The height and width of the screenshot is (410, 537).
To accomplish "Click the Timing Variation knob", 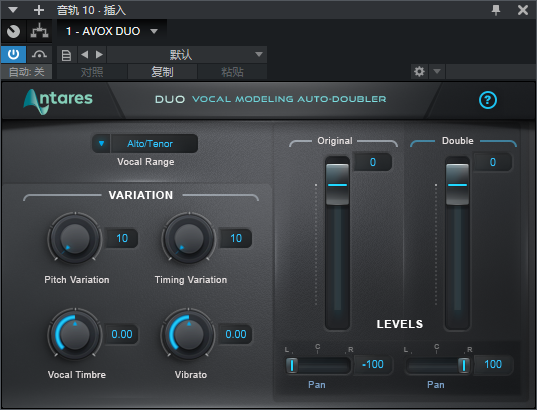I will pyautogui.click(x=189, y=238).
